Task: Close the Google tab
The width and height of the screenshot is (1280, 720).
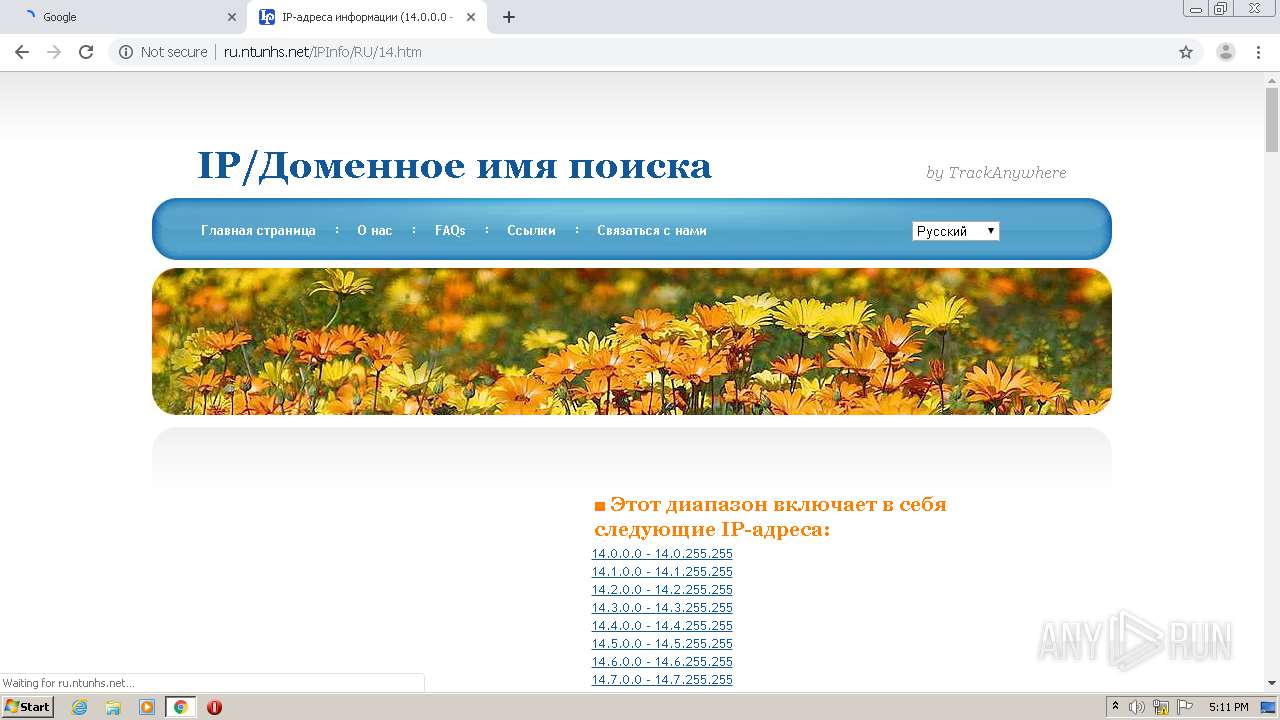Action: click(x=232, y=17)
